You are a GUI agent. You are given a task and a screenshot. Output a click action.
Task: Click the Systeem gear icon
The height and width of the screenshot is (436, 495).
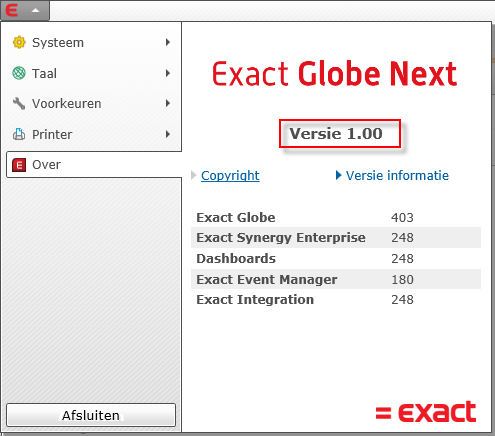pos(19,42)
